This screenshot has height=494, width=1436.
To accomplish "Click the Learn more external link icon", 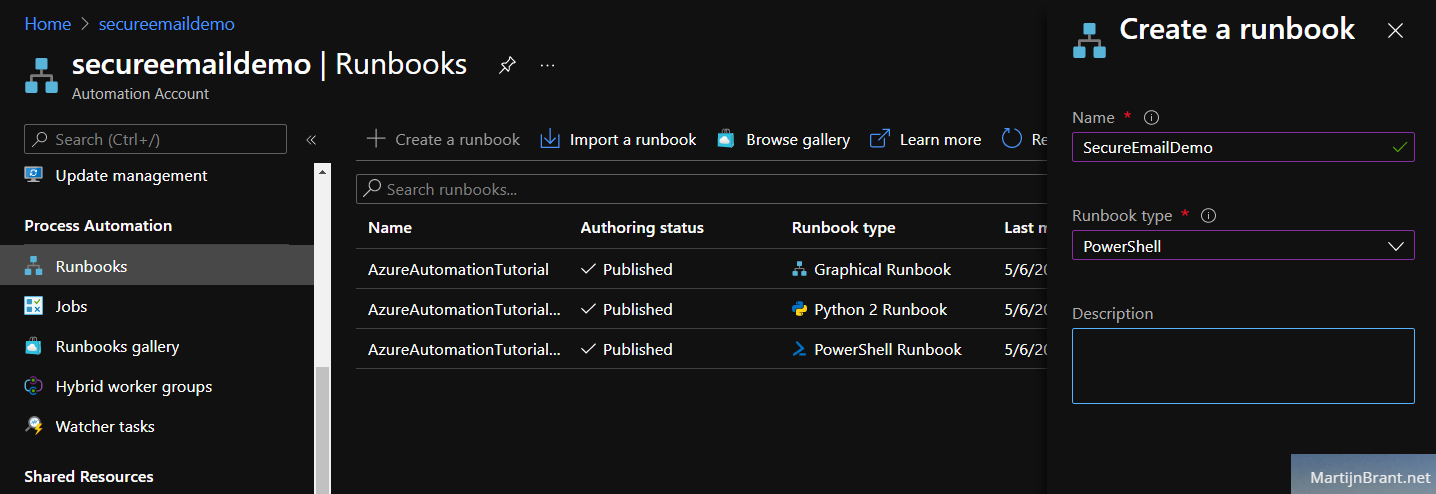I will [x=879, y=139].
